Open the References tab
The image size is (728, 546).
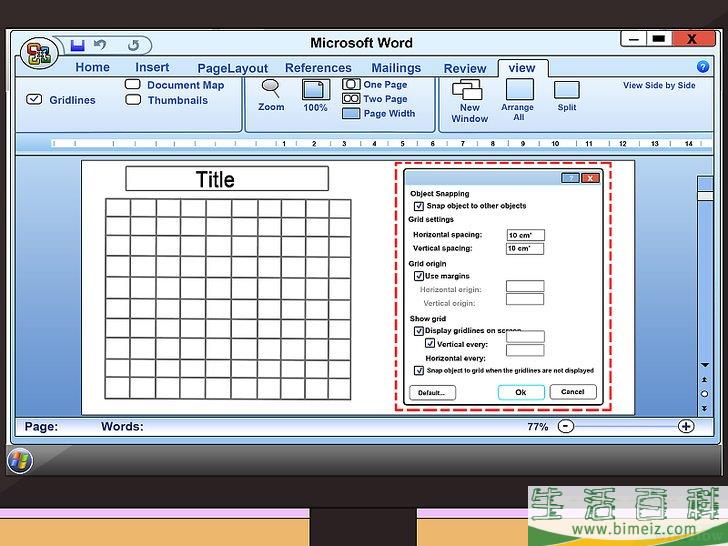coord(318,68)
